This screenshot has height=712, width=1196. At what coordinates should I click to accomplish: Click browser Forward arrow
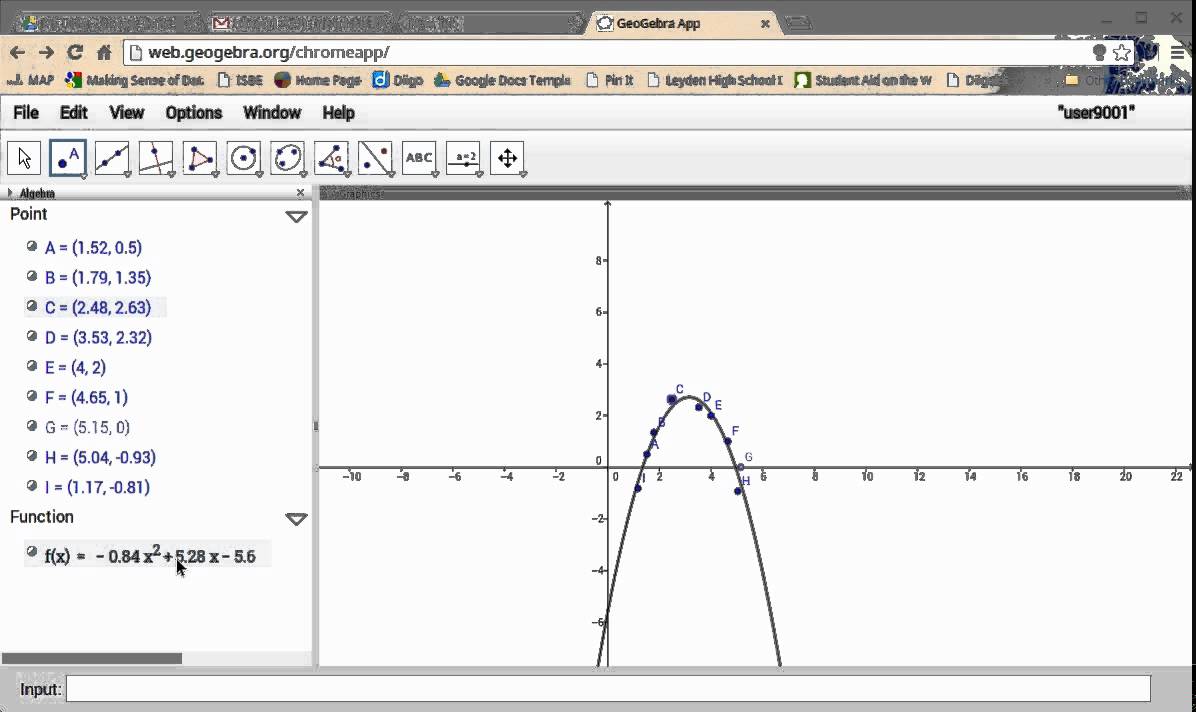click(46, 52)
